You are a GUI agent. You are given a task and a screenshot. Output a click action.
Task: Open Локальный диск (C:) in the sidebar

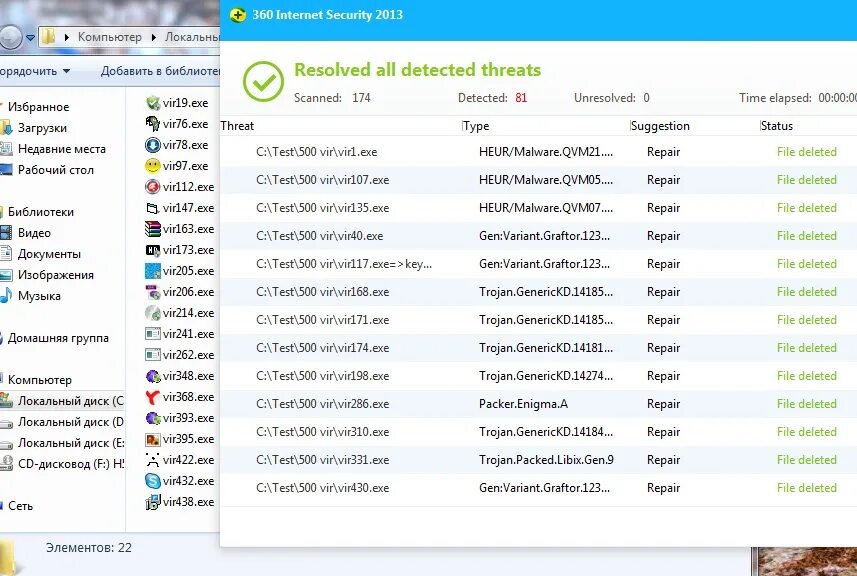point(70,401)
